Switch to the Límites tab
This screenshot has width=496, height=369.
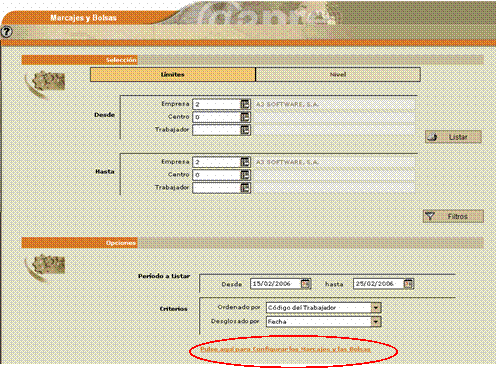coord(173,75)
